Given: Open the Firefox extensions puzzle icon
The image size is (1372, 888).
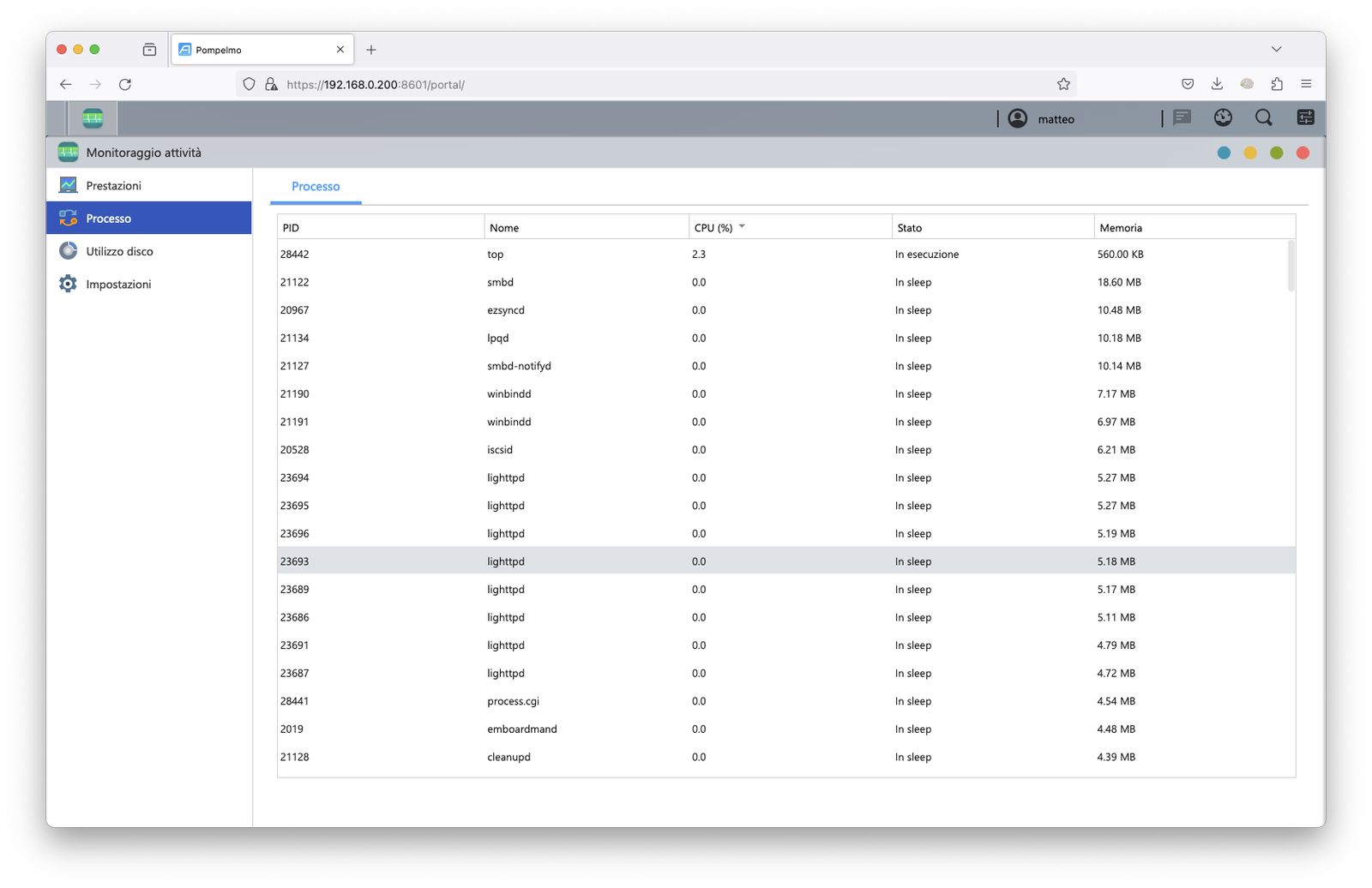Looking at the screenshot, I should tap(1277, 84).
